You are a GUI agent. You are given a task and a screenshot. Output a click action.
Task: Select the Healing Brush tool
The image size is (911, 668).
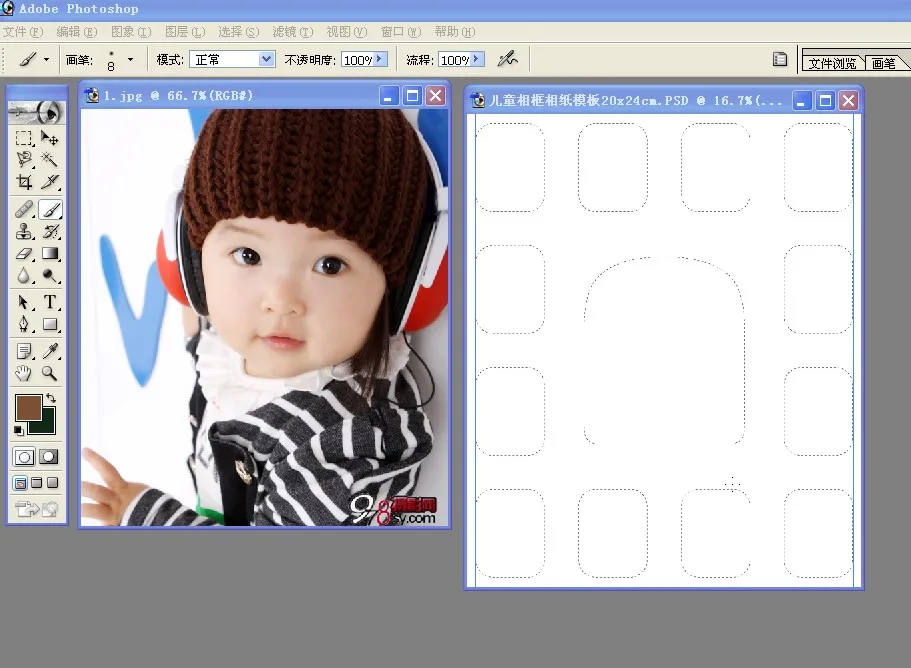click(24, 209)
